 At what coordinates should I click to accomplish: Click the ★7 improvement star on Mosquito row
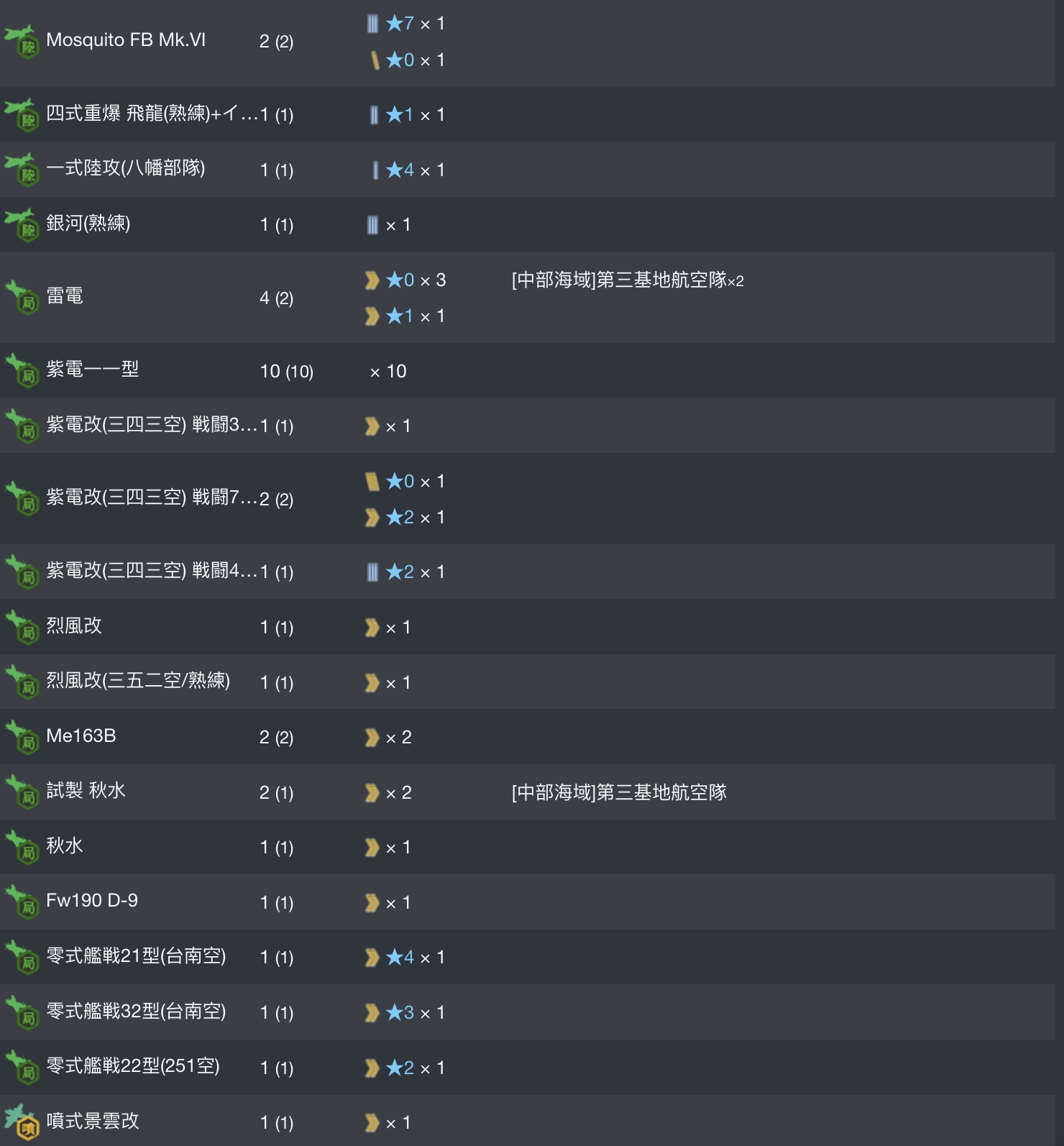(400, 24)
